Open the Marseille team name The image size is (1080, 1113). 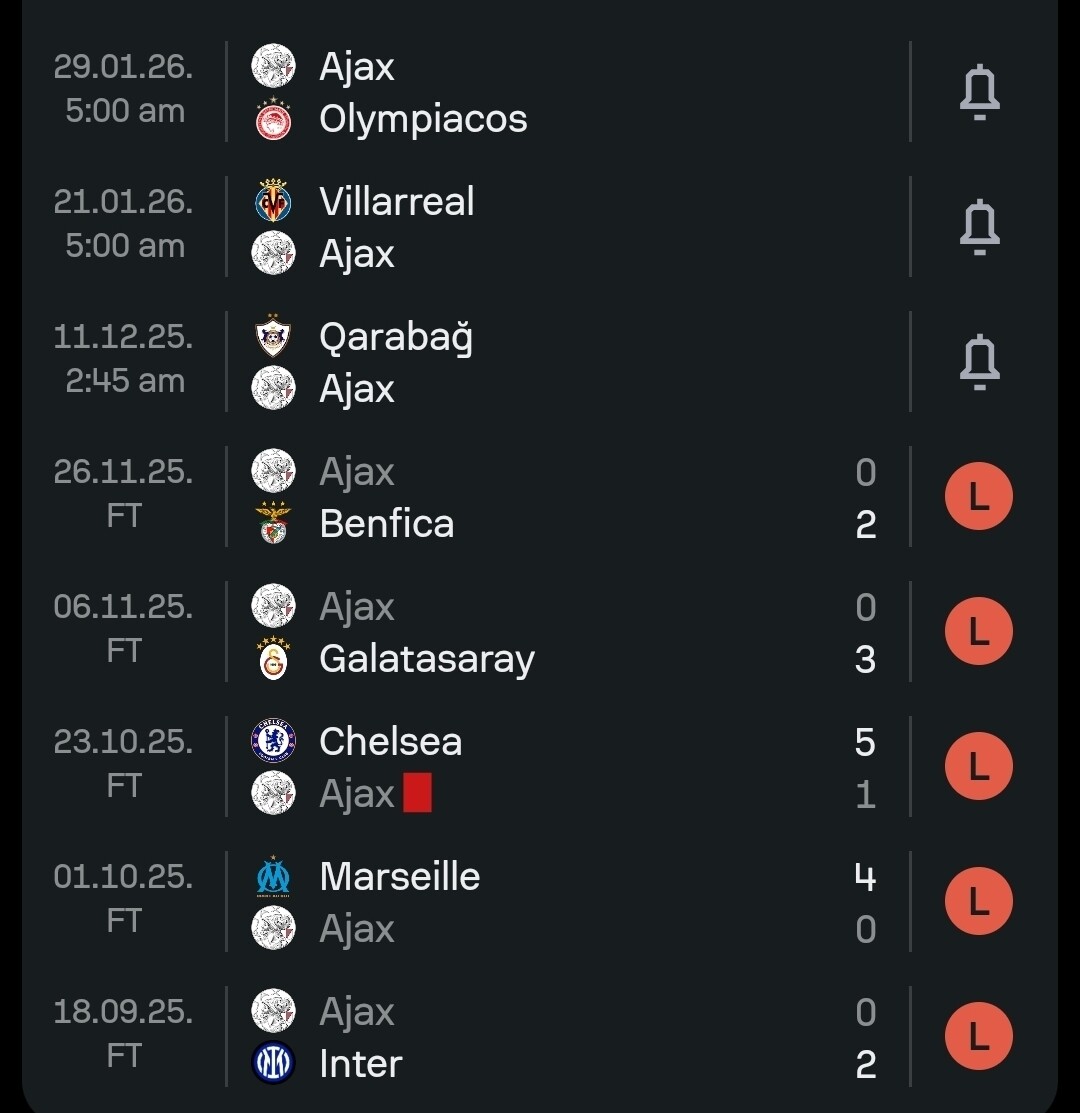click(x=400, y=876)
